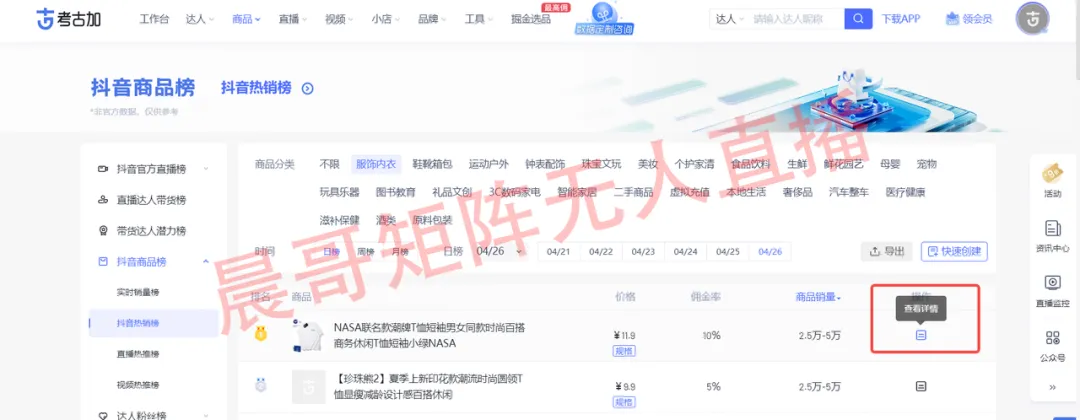Viewport: 1080px width, 420px height.
Task: Open the user avatar menu
Action: [1032, 19]
